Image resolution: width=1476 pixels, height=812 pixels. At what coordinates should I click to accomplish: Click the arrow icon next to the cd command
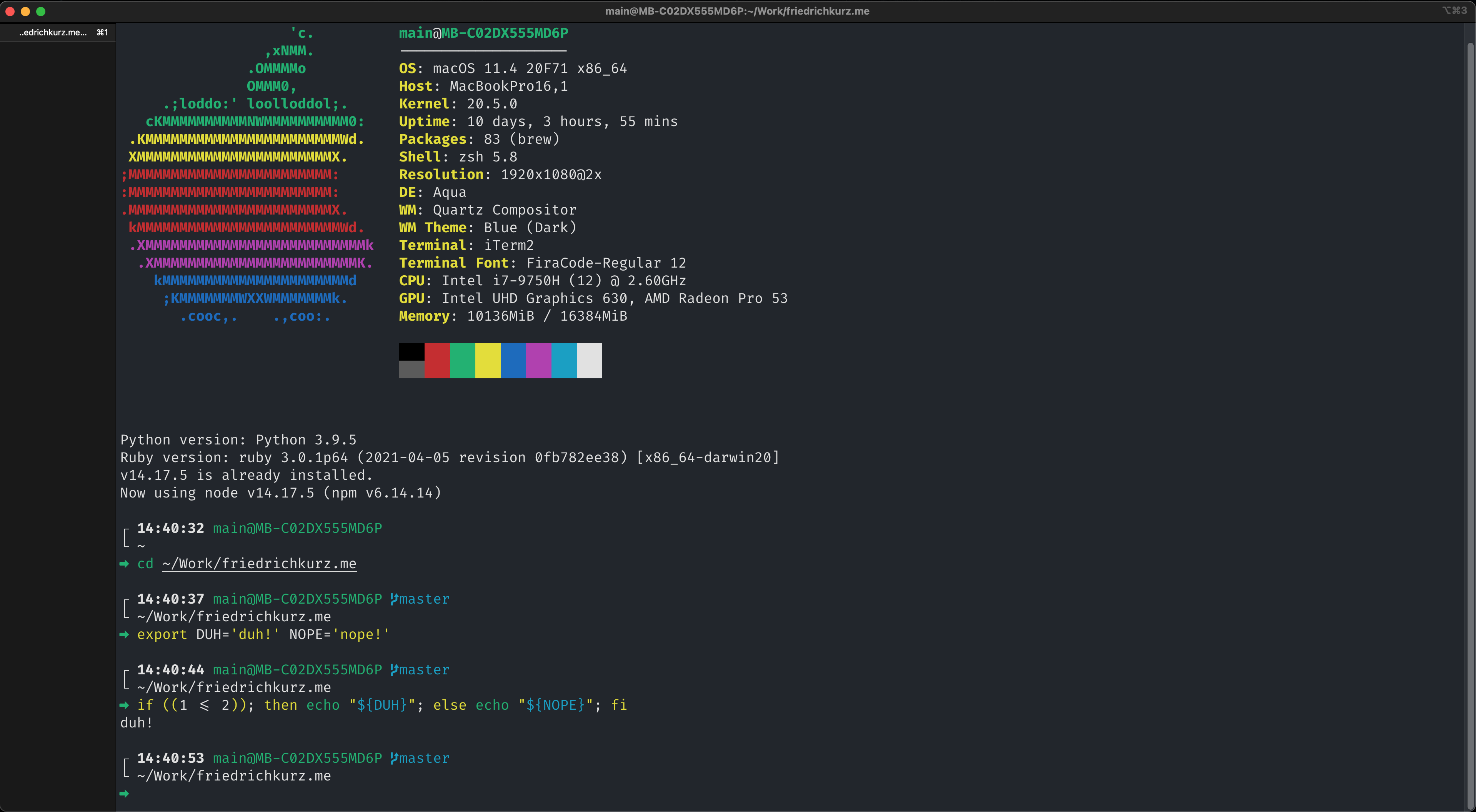coord(124,564)
